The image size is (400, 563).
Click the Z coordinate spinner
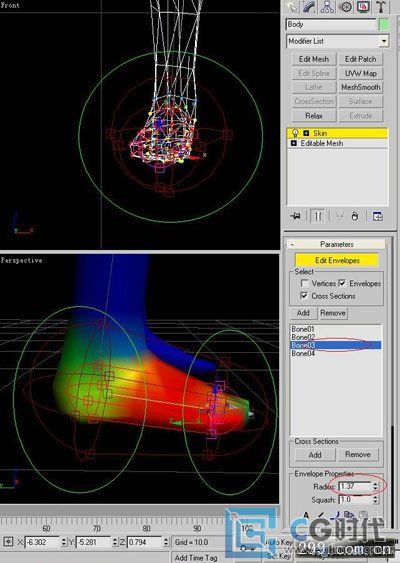pos(166,542)
